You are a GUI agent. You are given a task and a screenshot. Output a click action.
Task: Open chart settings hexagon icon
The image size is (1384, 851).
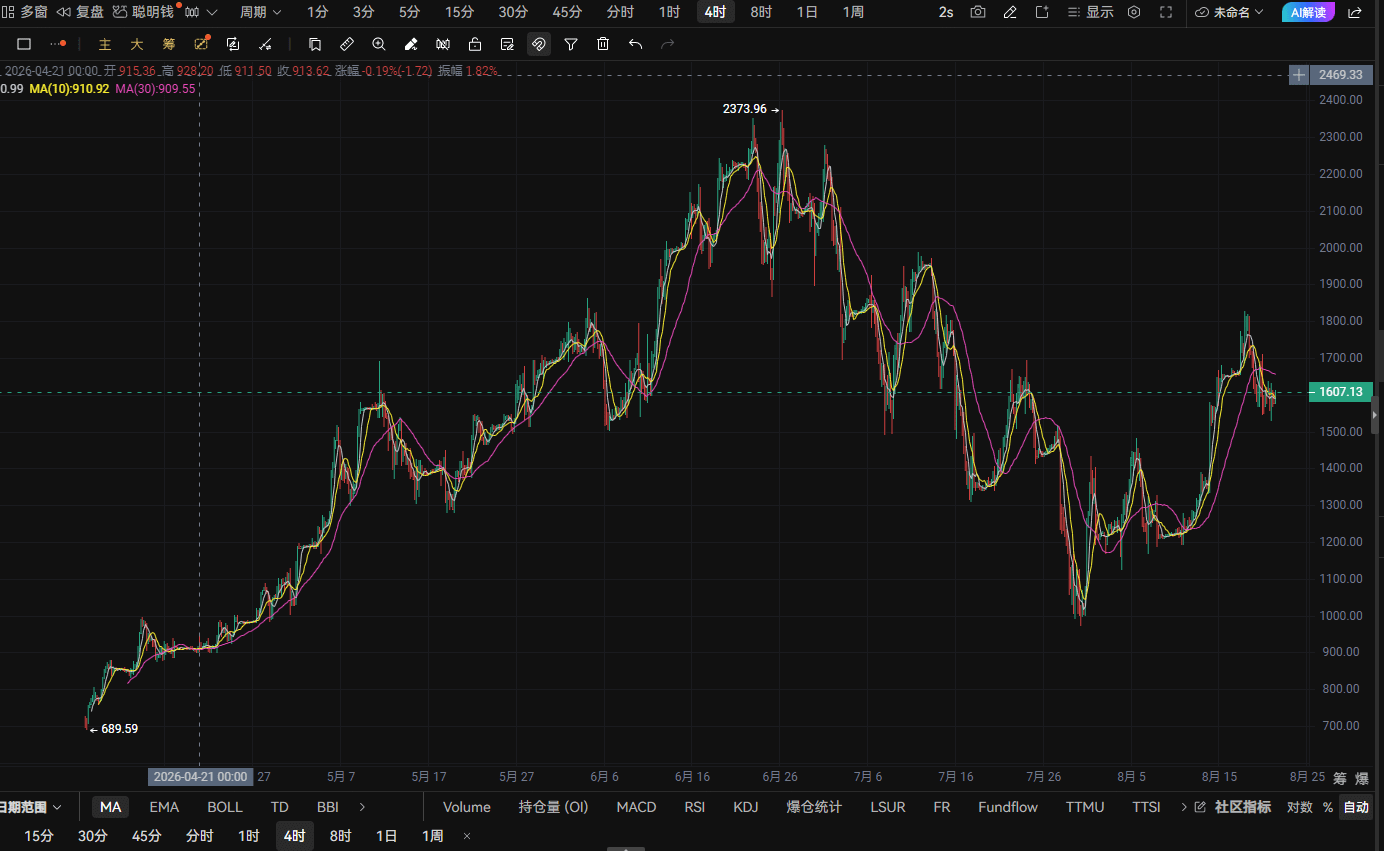[x=1134, y=12]
